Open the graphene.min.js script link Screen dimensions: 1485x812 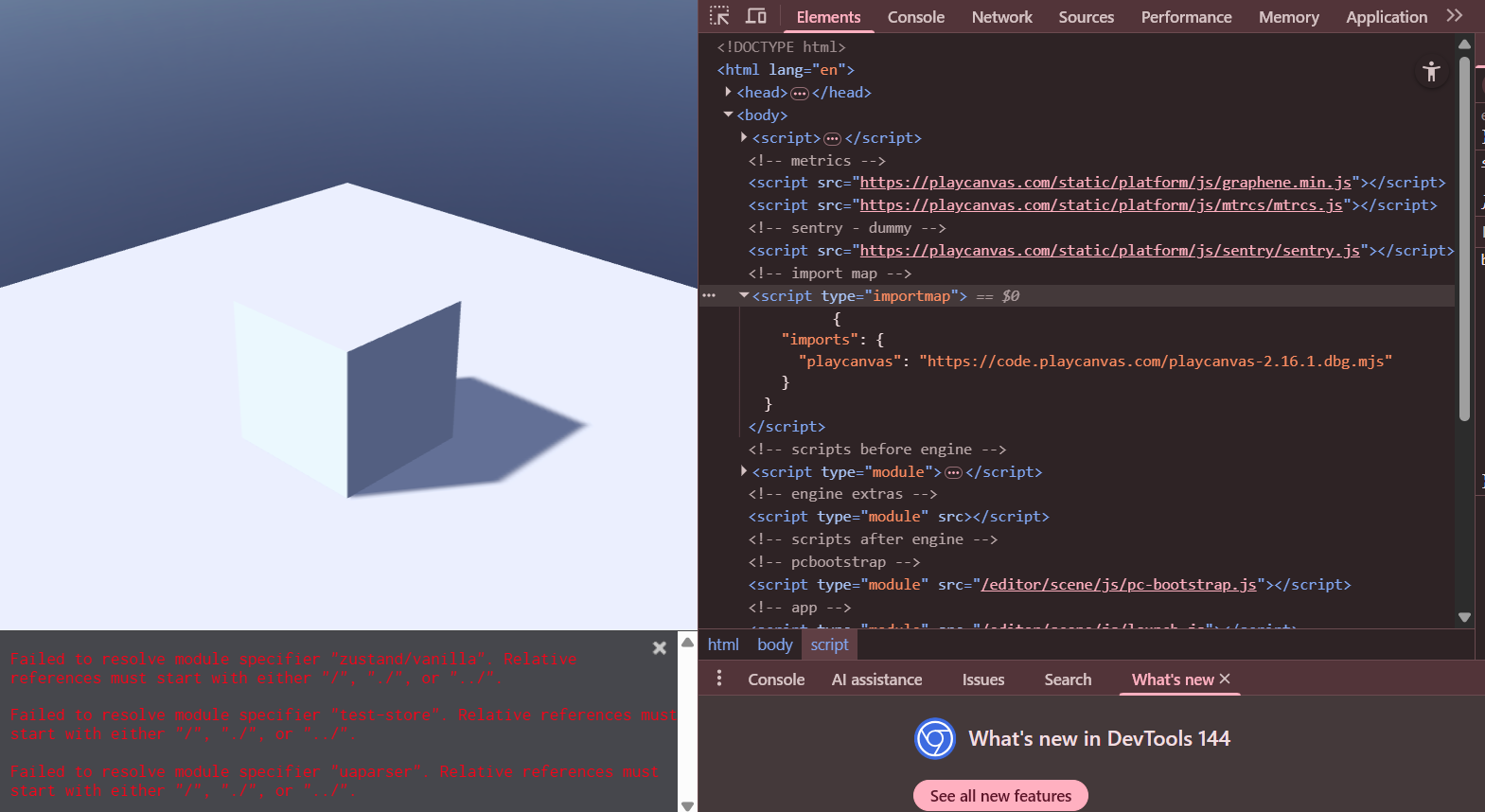pyautogui.click(x=1105, y=183)
